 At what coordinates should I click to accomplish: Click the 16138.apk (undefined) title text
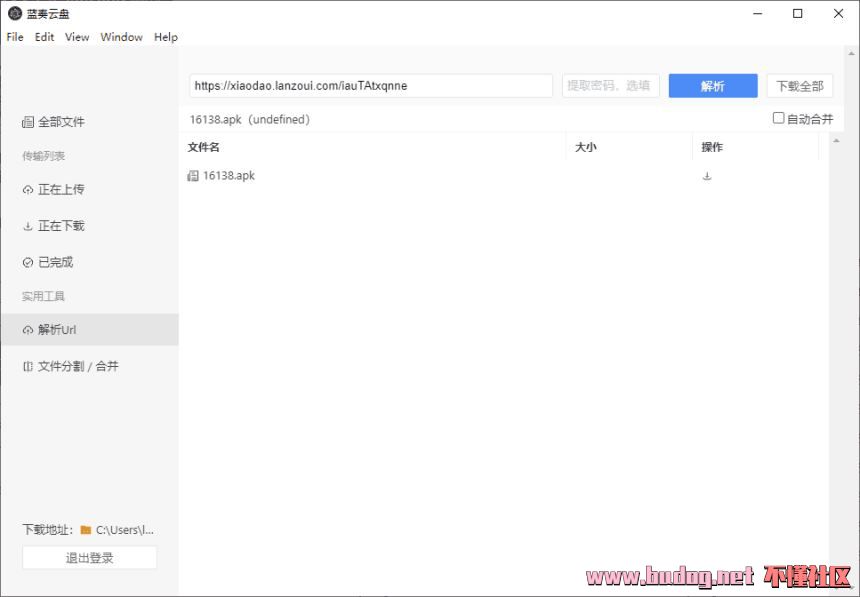pyautogui.click(x=250, y=119)
